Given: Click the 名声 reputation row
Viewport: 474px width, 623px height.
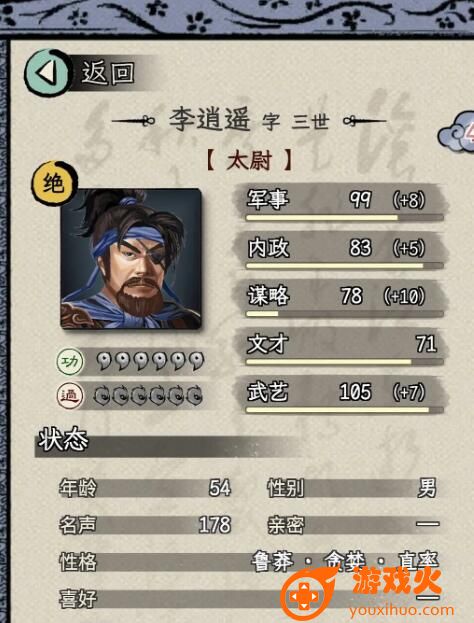Looking at the screenshot, I should click(145, 524).
